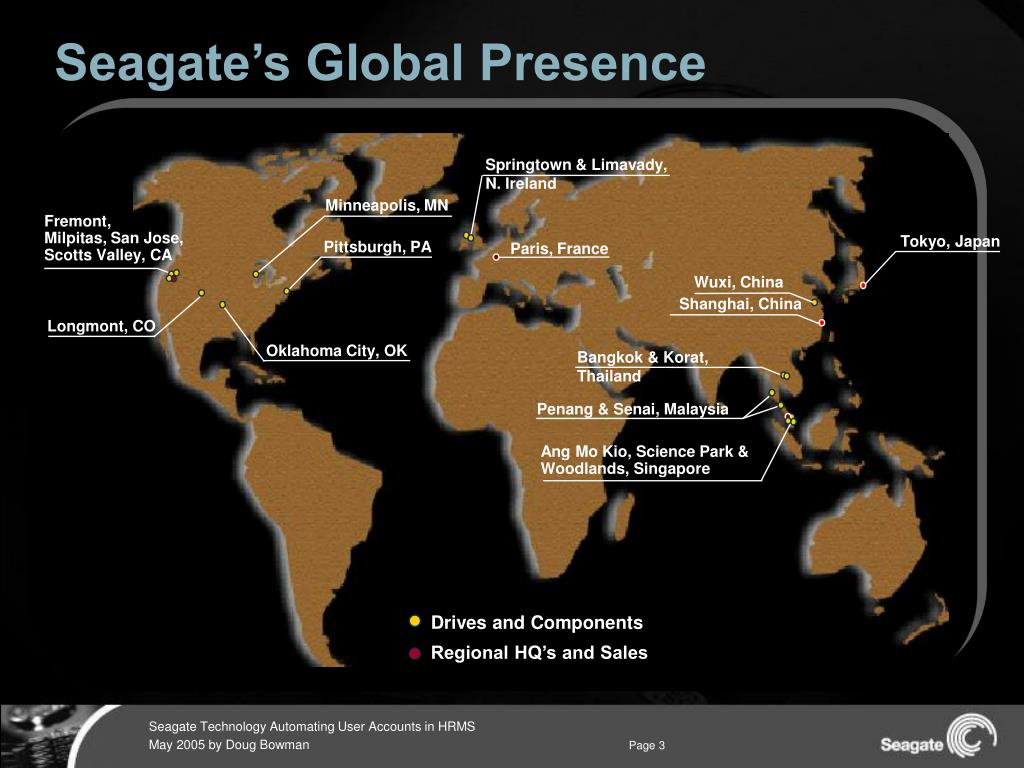Click the dark red legend dot for Regional HQ
The height and width of the screenshot is (768, 1024).
tap(414, 652)
